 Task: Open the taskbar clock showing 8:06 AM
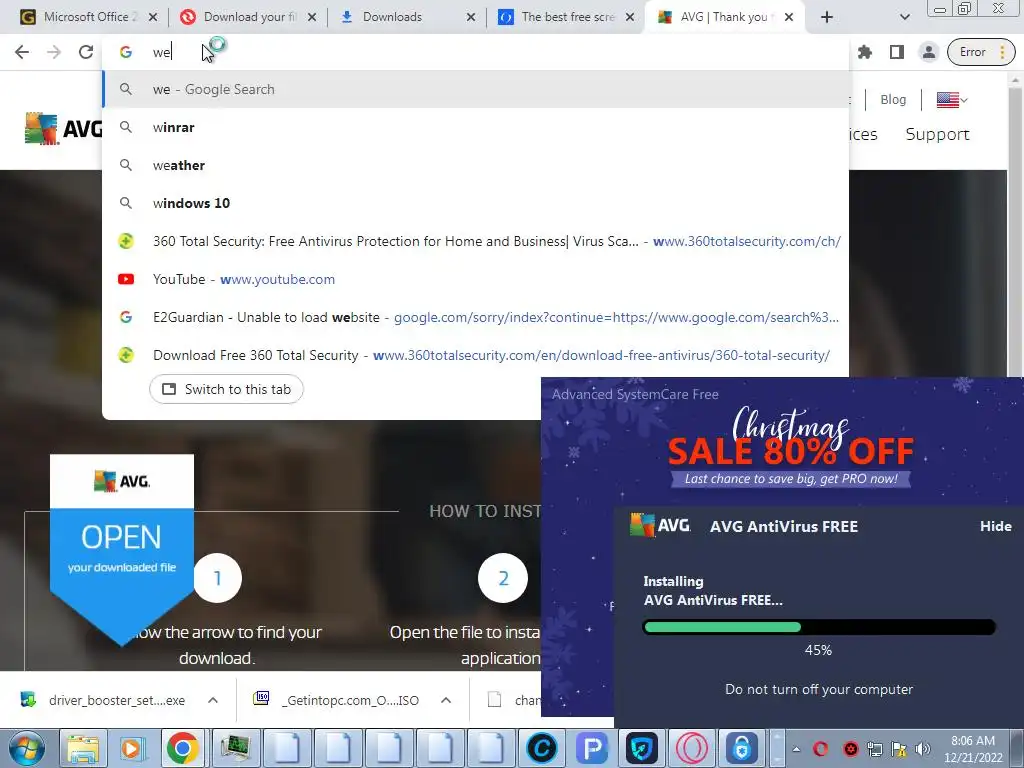[973, 749]
